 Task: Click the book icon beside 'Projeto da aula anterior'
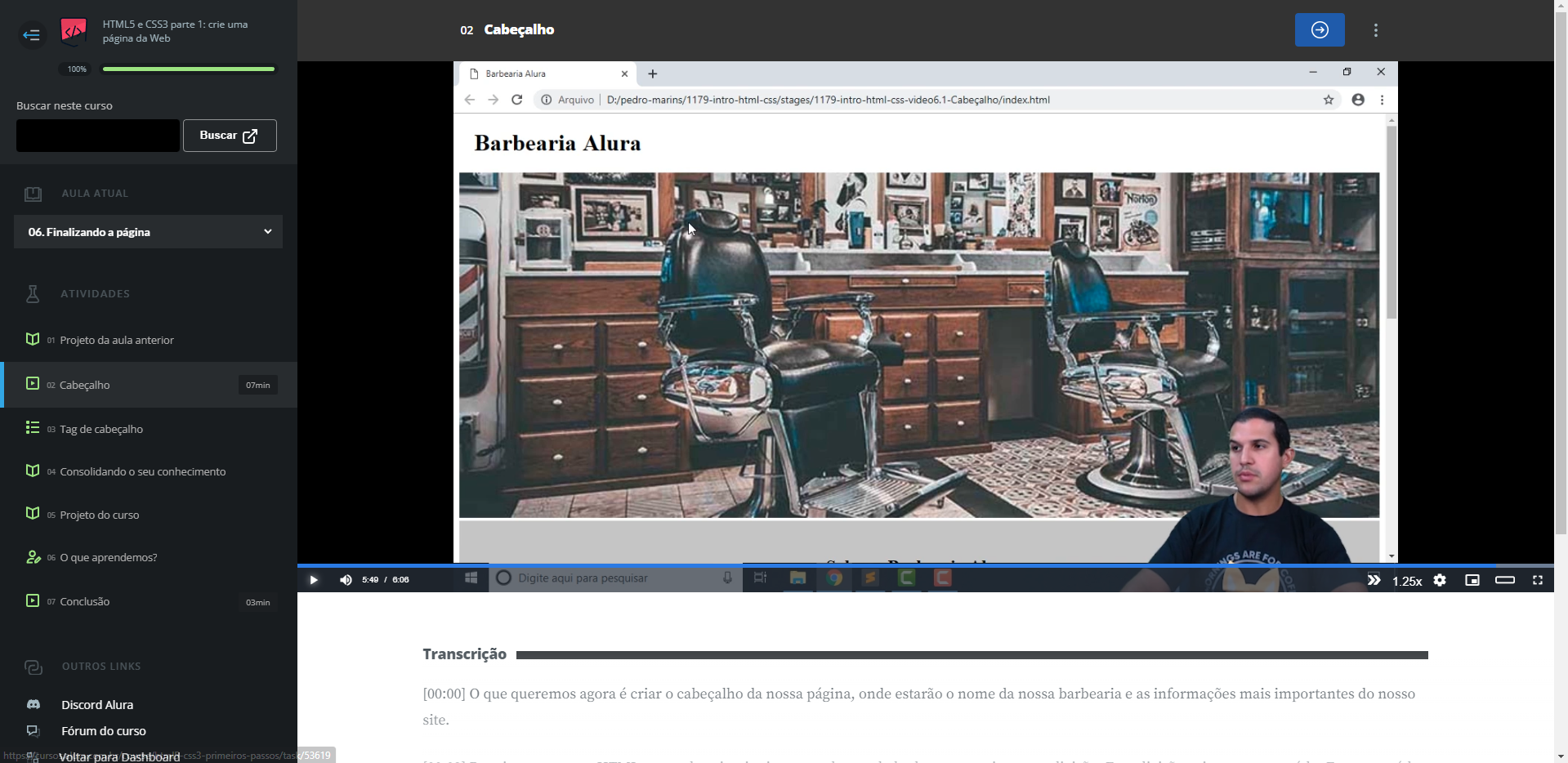click(33, 339)
